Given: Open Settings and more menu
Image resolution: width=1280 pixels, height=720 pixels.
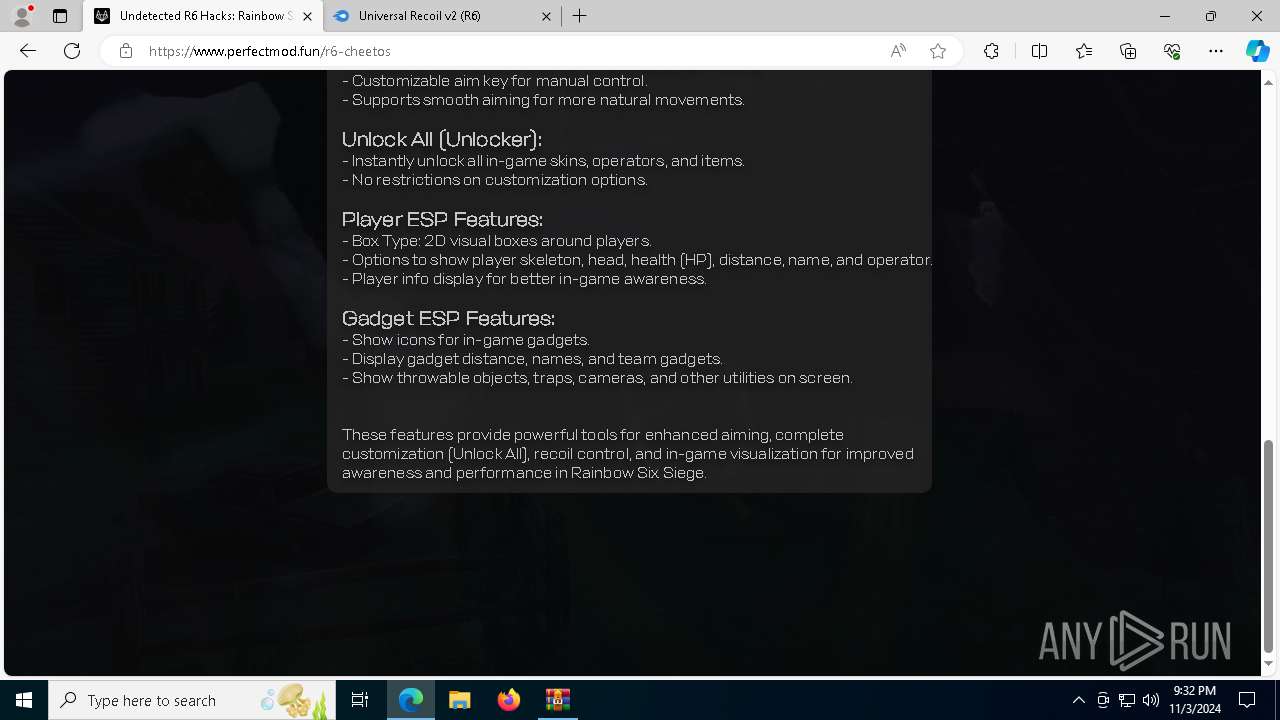Looking at the screenshot, I should (1216, 51).
